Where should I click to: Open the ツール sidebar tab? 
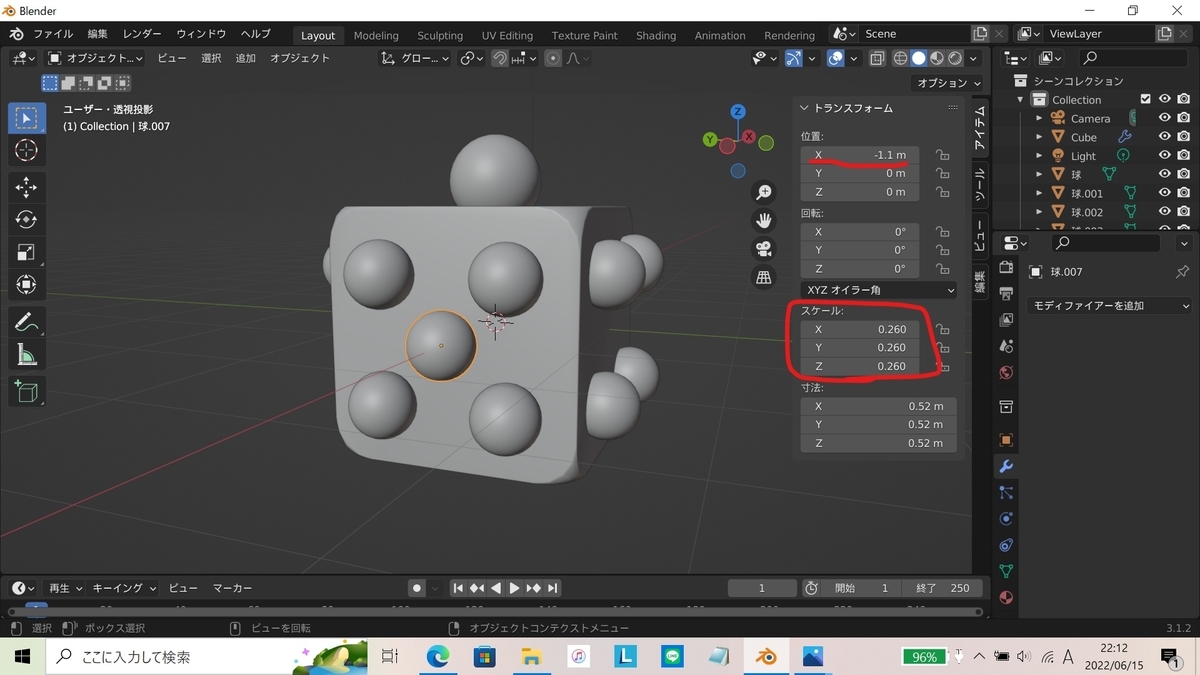pos(979,184)
